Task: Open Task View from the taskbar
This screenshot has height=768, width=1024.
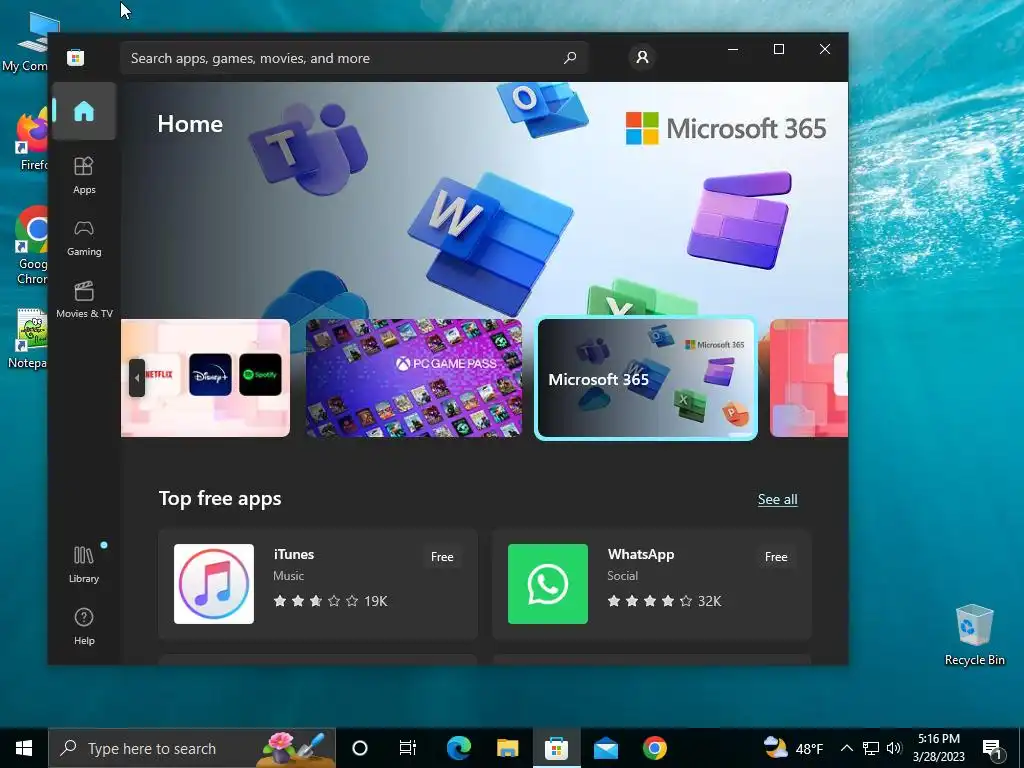Action: pyautogui.click(x=408, y=748)
